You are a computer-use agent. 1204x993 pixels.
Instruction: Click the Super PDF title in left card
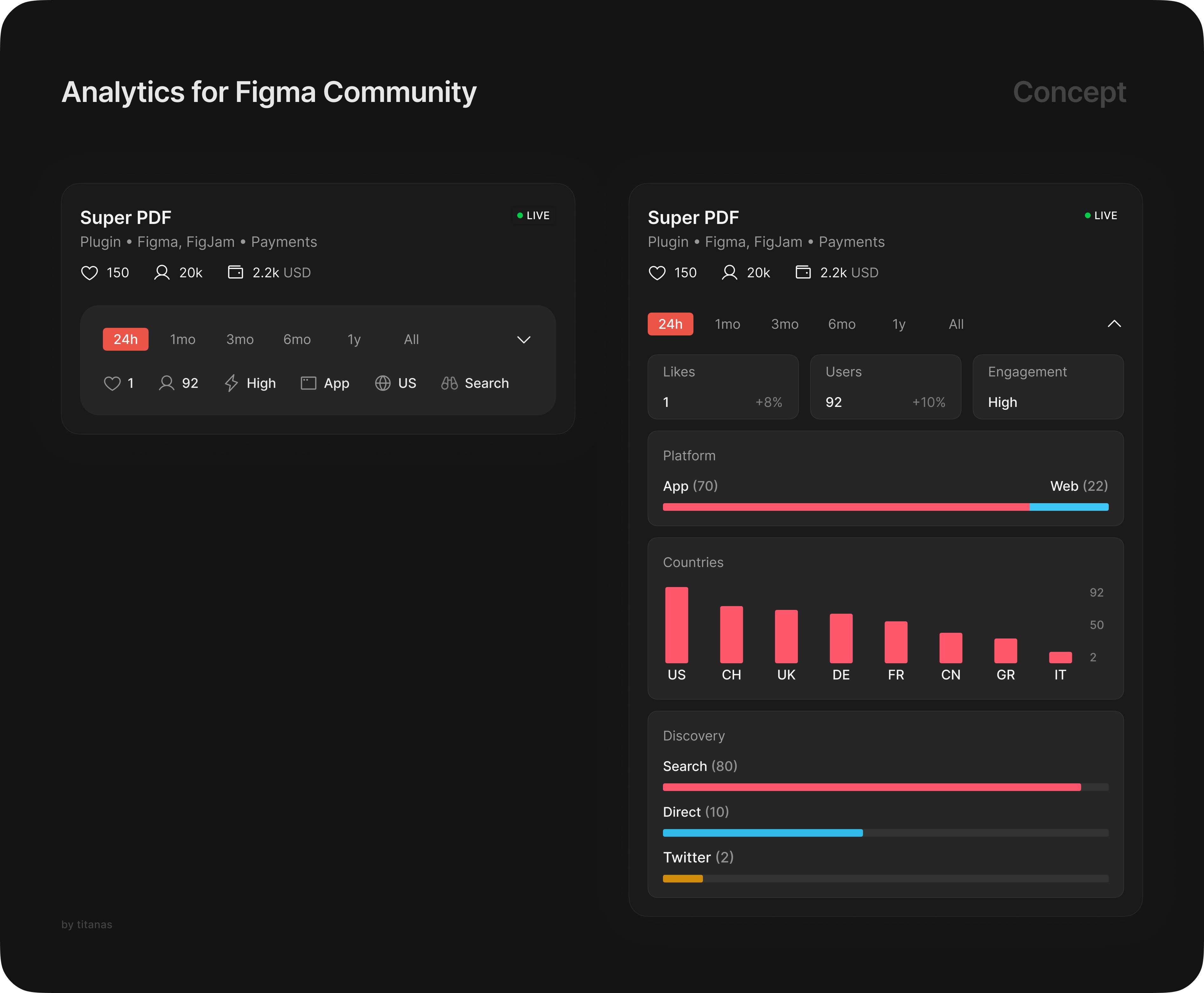126,217
